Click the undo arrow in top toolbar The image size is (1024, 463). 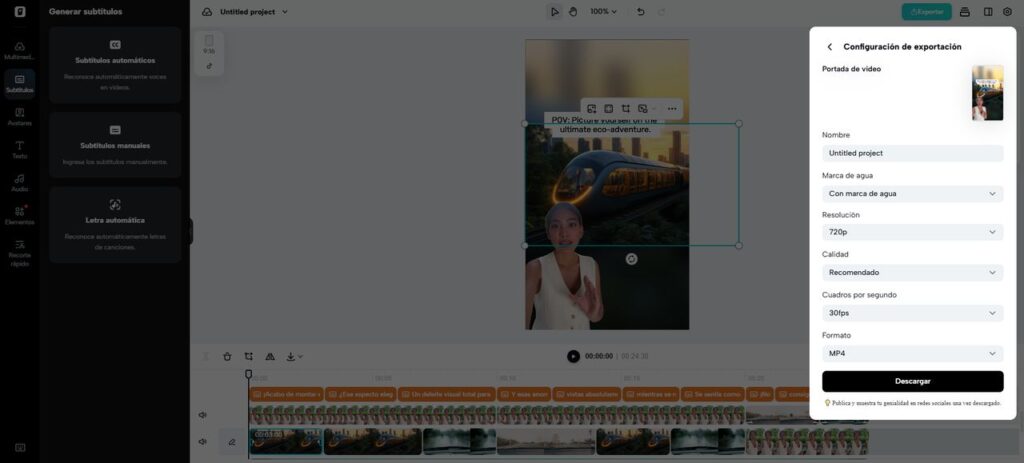pos(640,12)
